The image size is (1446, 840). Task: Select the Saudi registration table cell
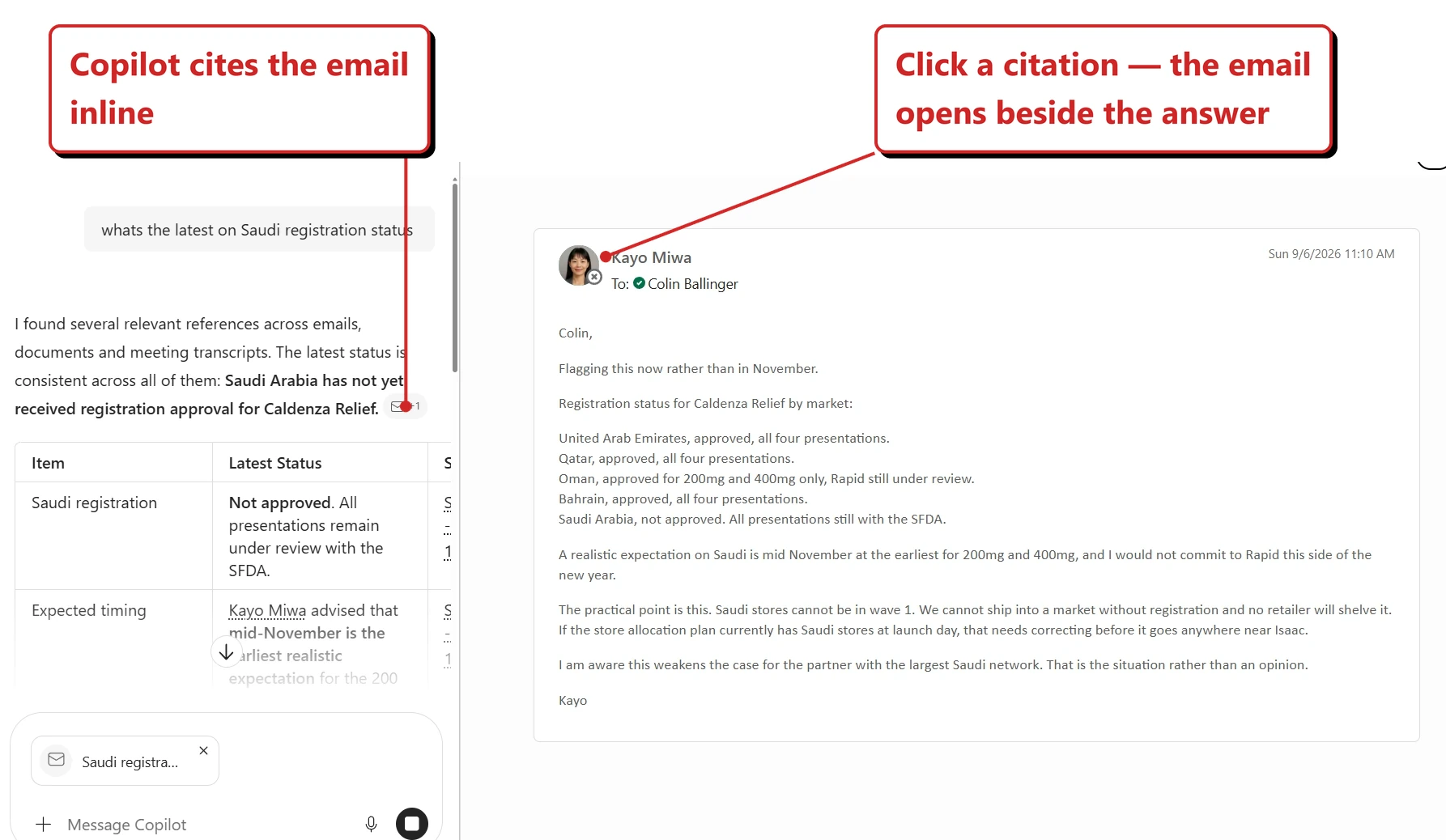click(x=113, y=536)
